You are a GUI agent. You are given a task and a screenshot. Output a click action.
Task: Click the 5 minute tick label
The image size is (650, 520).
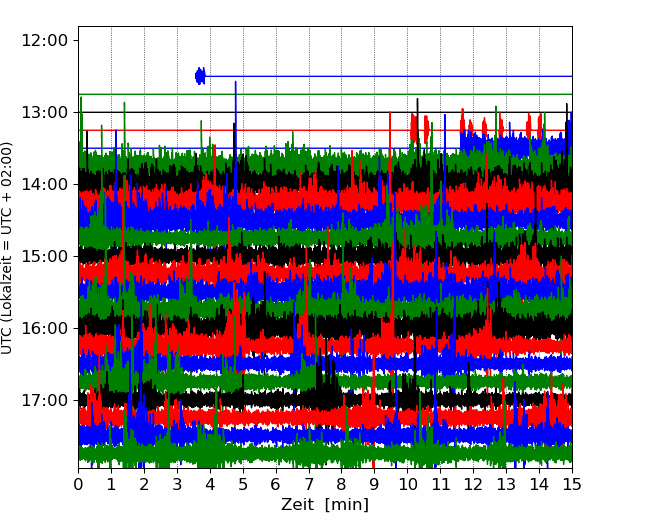[x=243, y=484]
